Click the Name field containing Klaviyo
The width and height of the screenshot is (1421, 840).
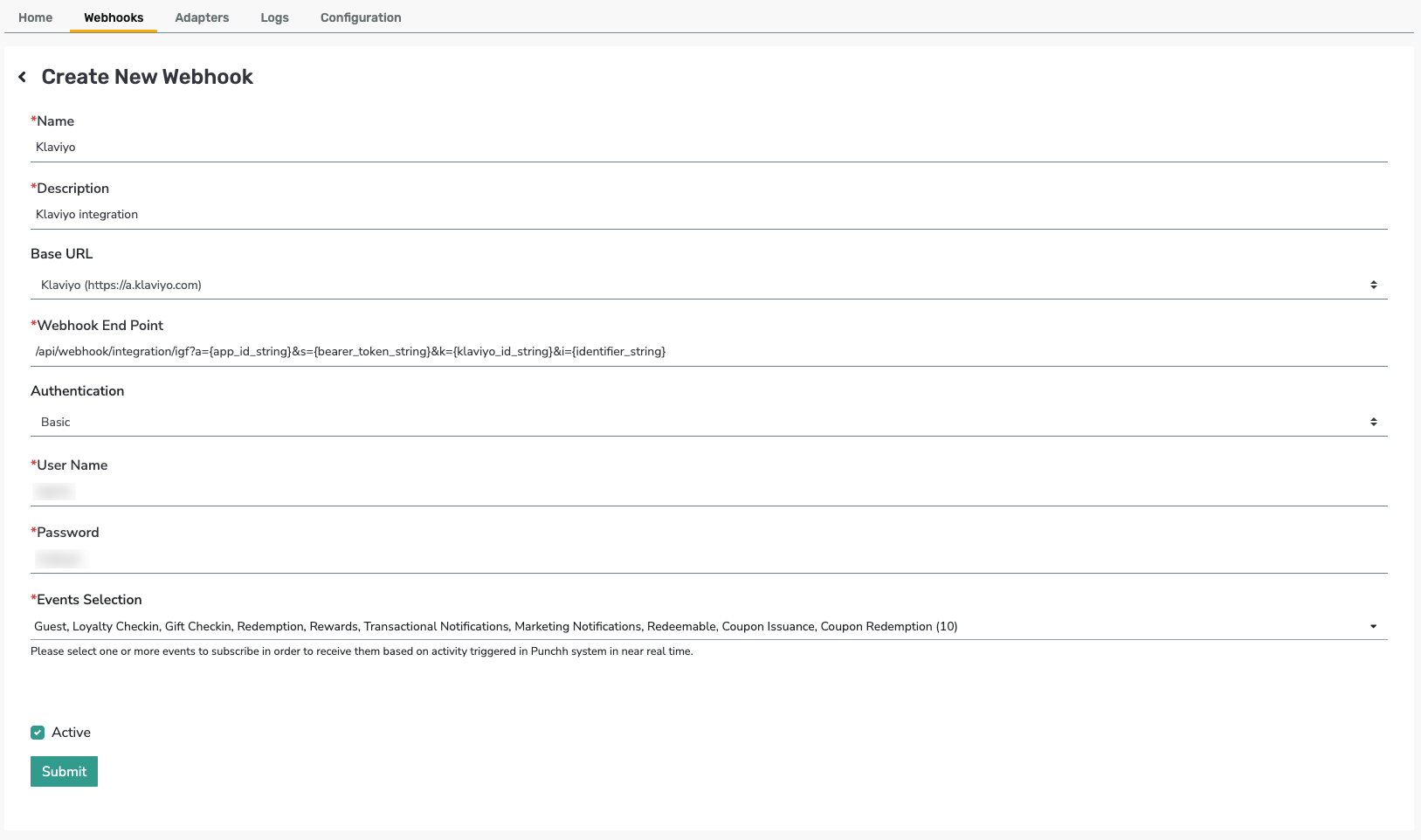[709, 148]
